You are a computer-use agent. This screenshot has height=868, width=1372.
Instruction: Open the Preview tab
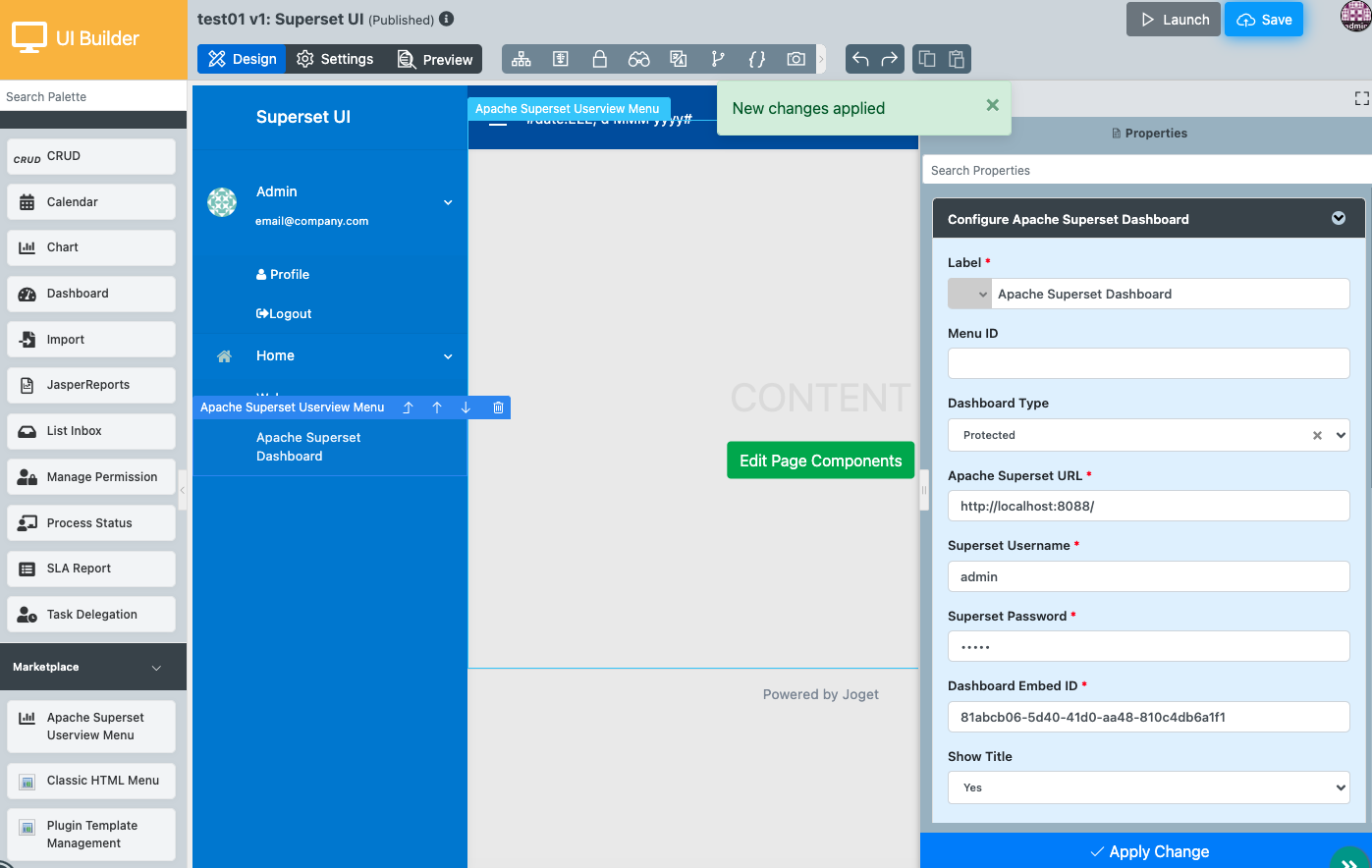(x=434, y=59)
